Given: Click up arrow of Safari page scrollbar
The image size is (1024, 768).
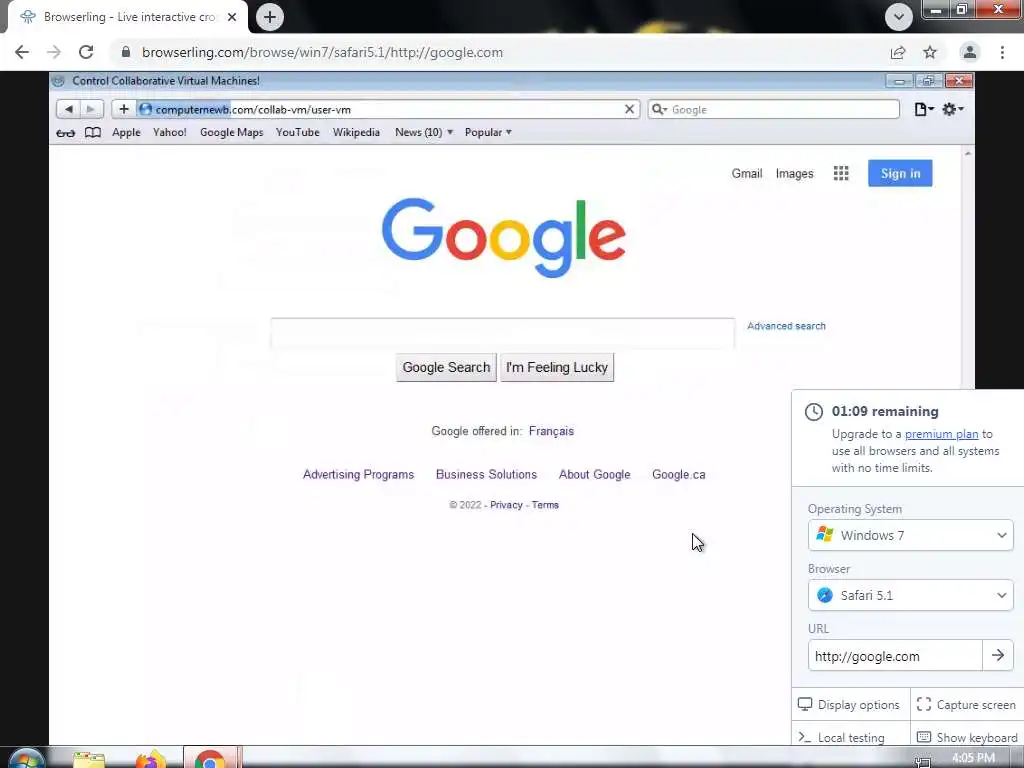Looking at the screenshot, I should pos(968,153).
